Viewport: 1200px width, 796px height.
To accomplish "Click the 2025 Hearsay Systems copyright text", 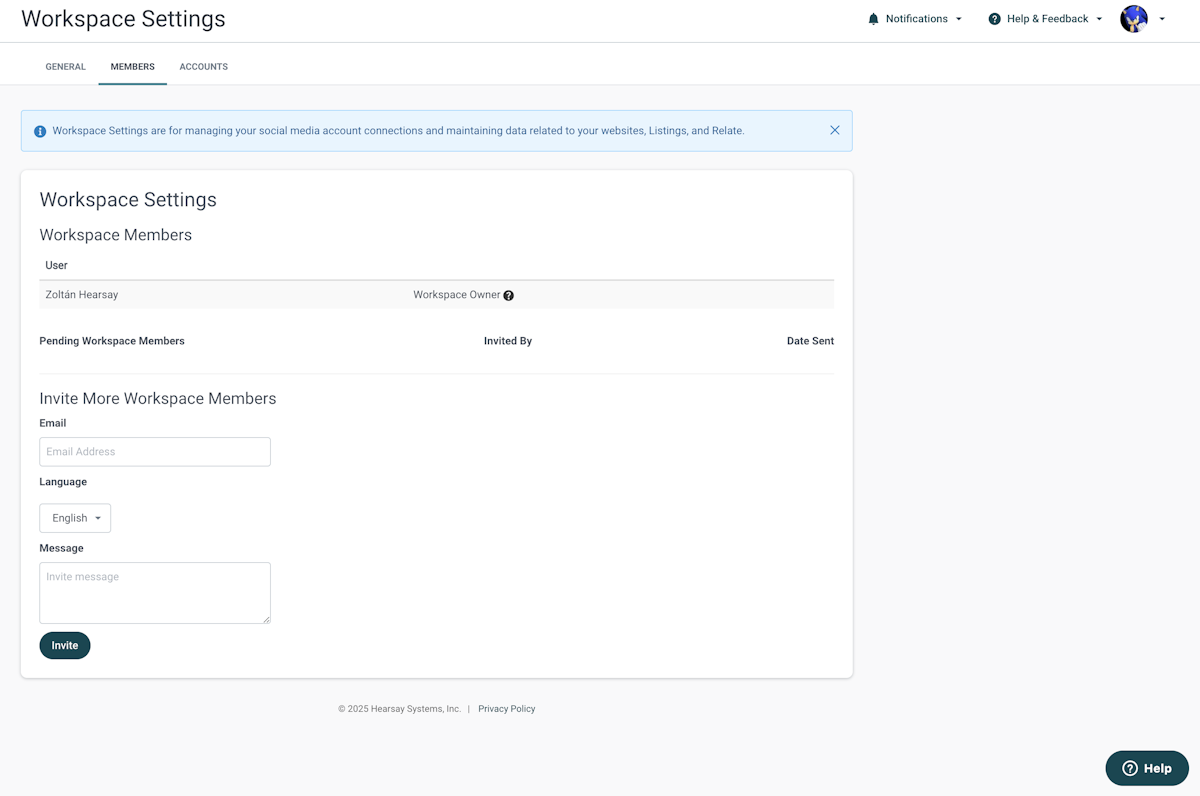I will tap(399, 709).
